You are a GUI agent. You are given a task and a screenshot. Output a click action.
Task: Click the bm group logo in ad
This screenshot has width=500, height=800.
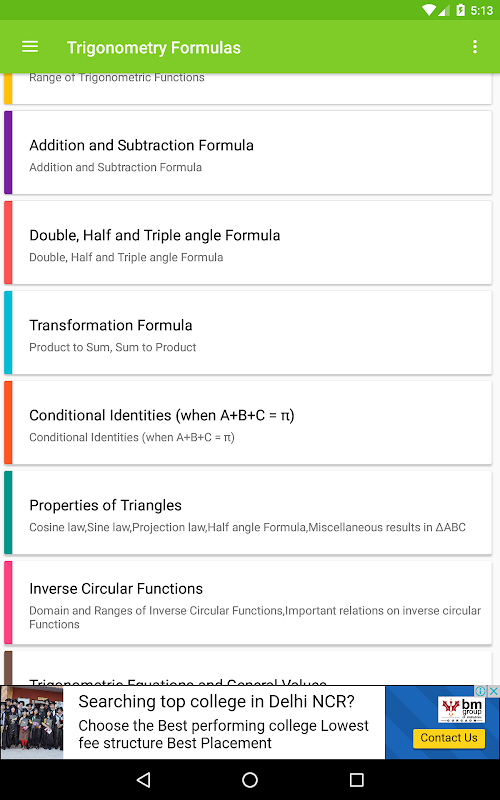(x=461, y=710)
